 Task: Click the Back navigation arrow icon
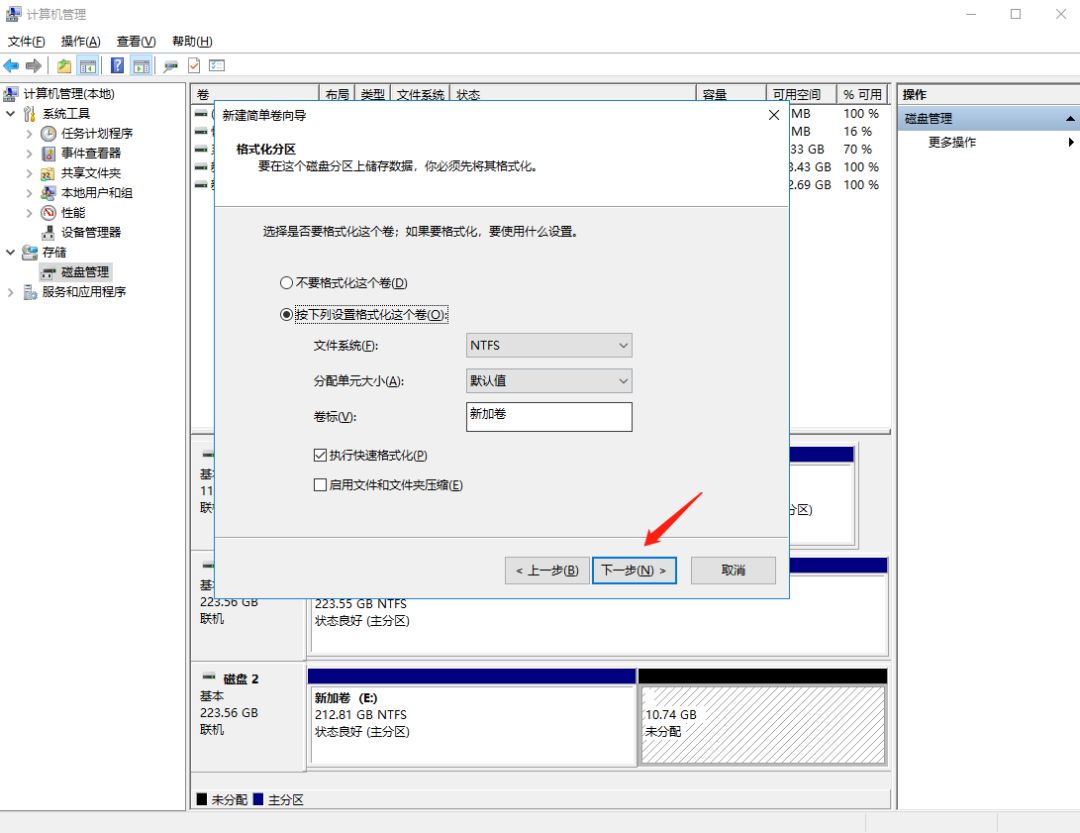pos(11,65)
